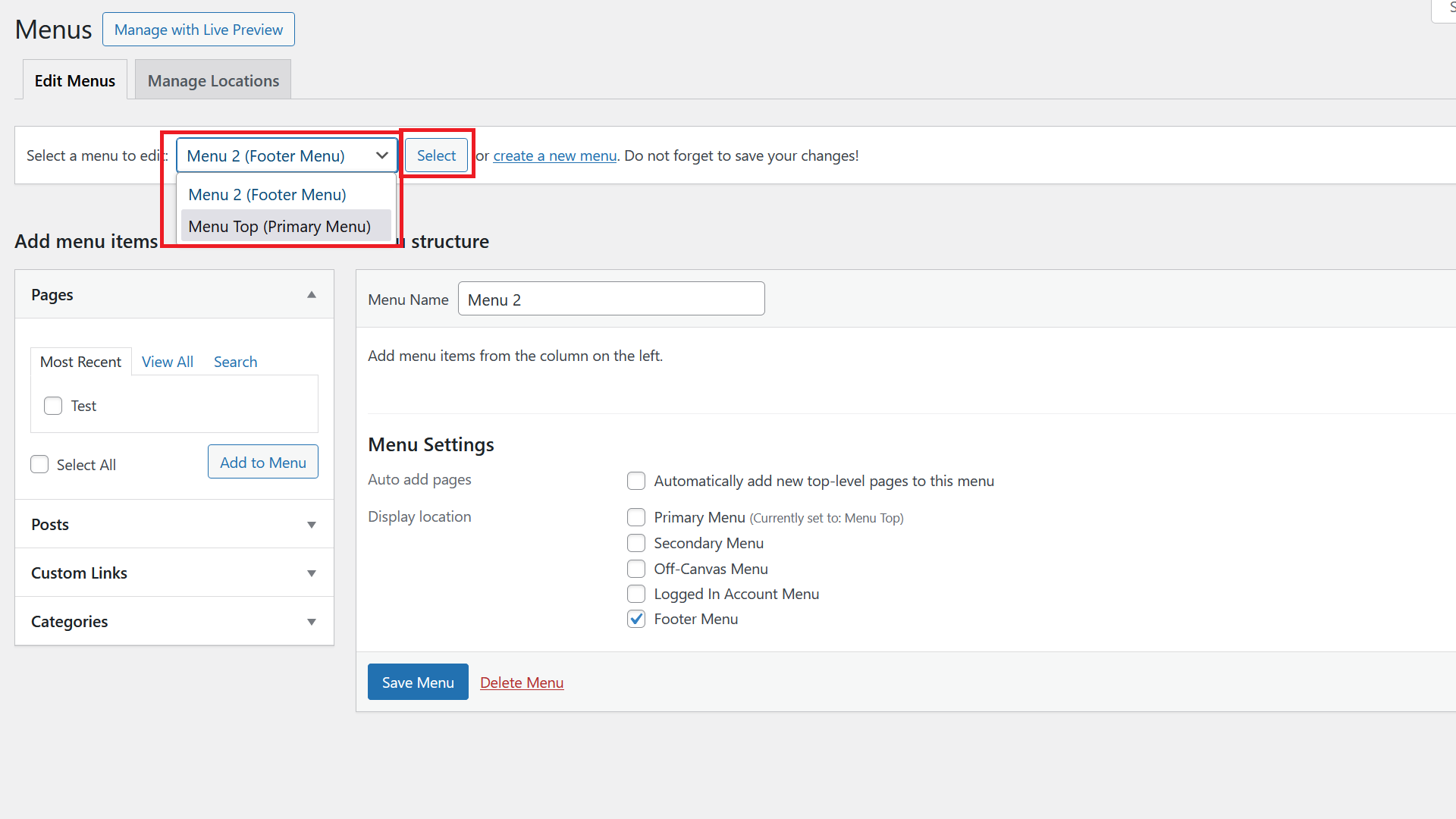This screenshot has width=1456, height=819.
Task: Click the Menu Settings heading text
Action: (x=431, y=444)
